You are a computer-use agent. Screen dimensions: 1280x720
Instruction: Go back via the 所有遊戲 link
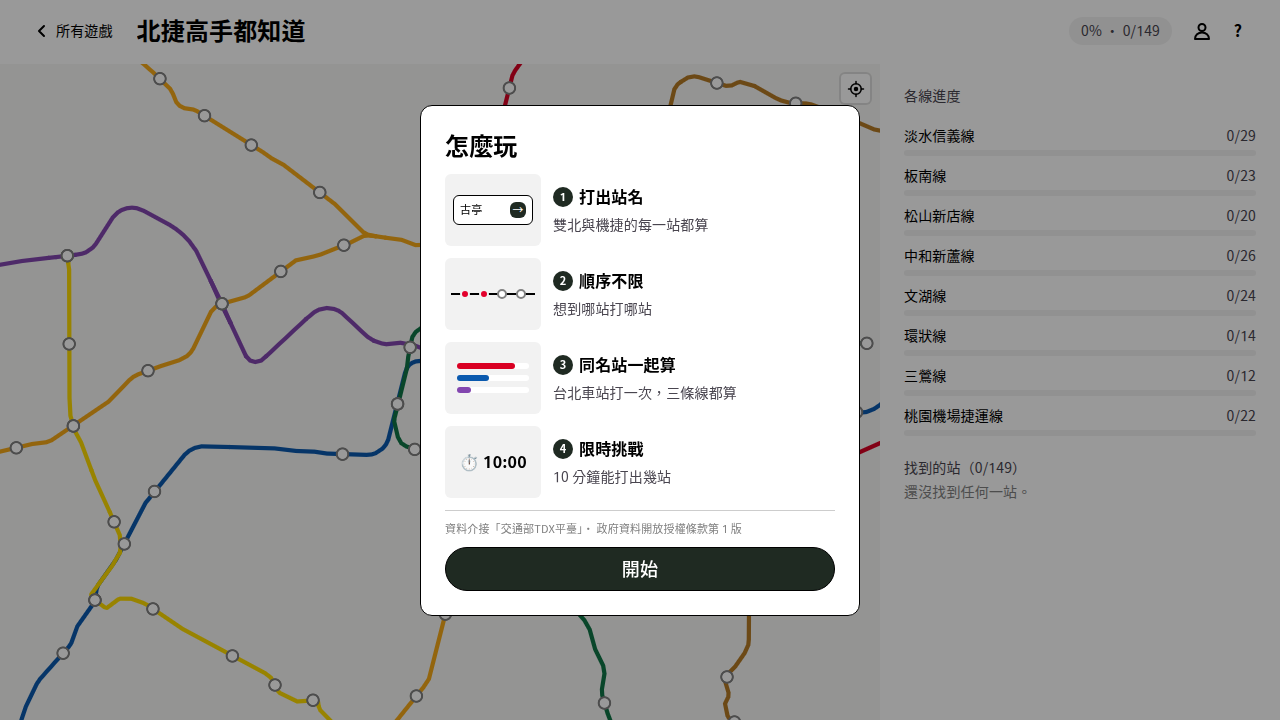pos(74,31)
